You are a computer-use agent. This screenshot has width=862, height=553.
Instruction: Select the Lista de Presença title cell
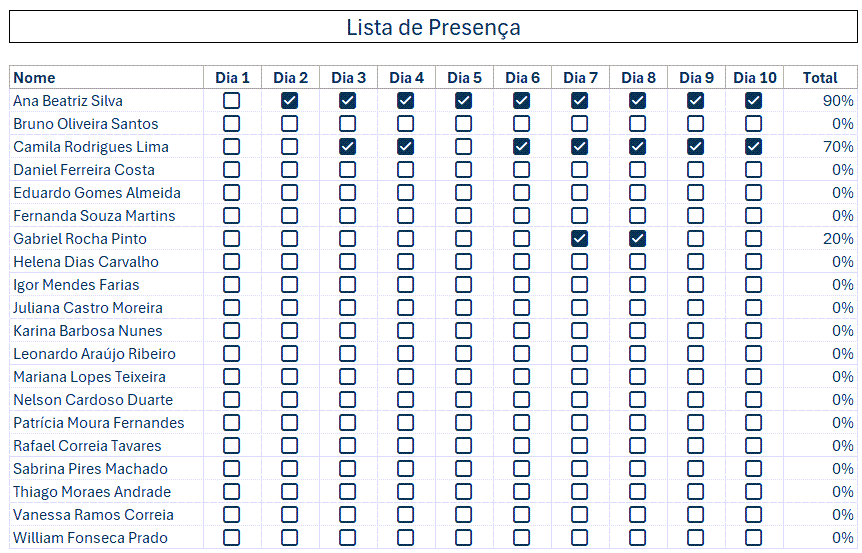(x=433, y=28)
